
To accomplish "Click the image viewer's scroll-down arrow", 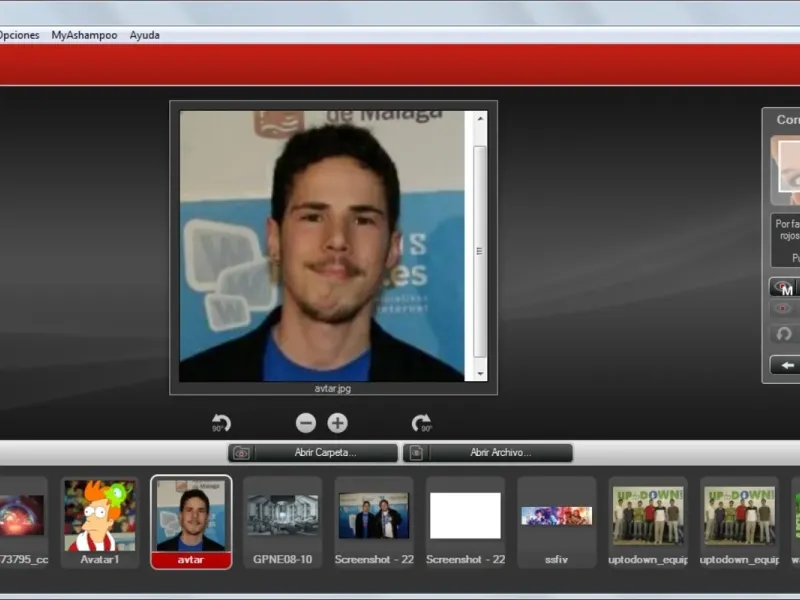I will pos(480,373).
